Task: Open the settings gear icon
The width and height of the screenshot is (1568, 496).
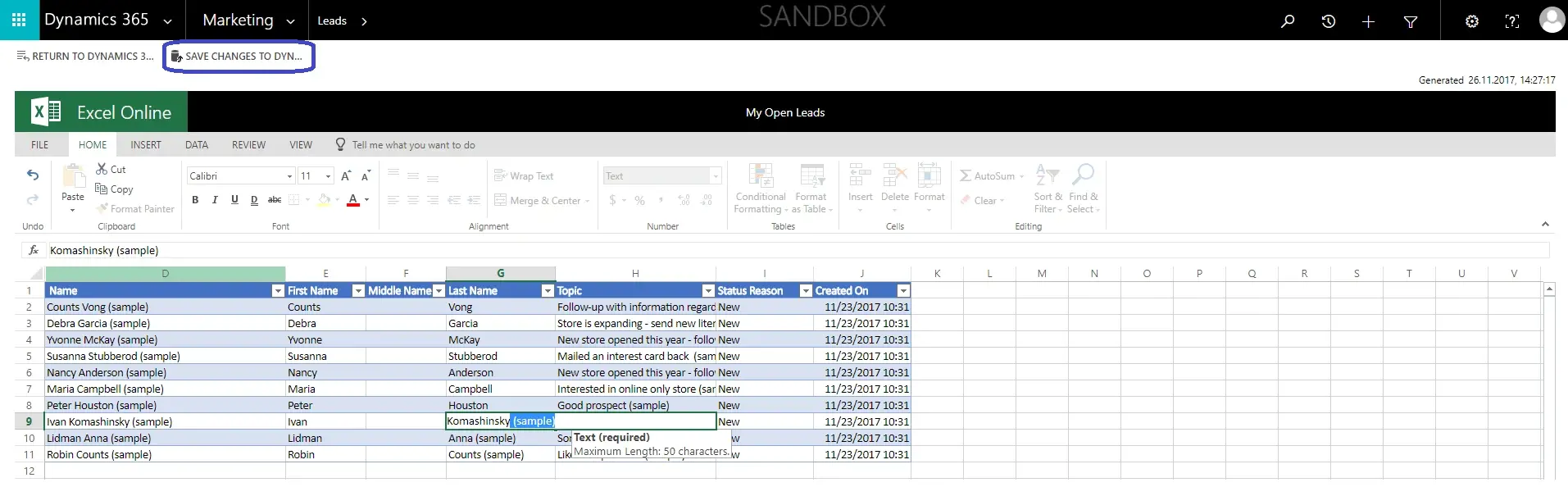Action: click(x=1472, y=21)
